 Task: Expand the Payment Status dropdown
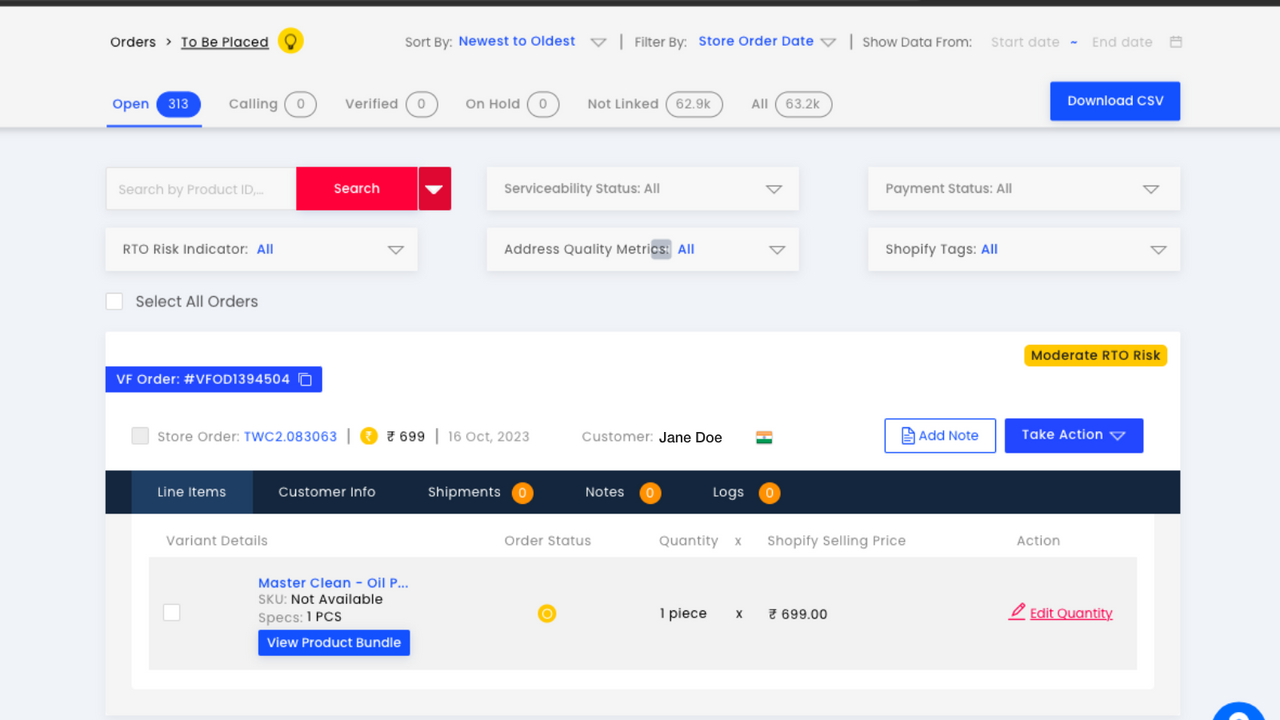pyautogui.click(x=1024, y=189)
